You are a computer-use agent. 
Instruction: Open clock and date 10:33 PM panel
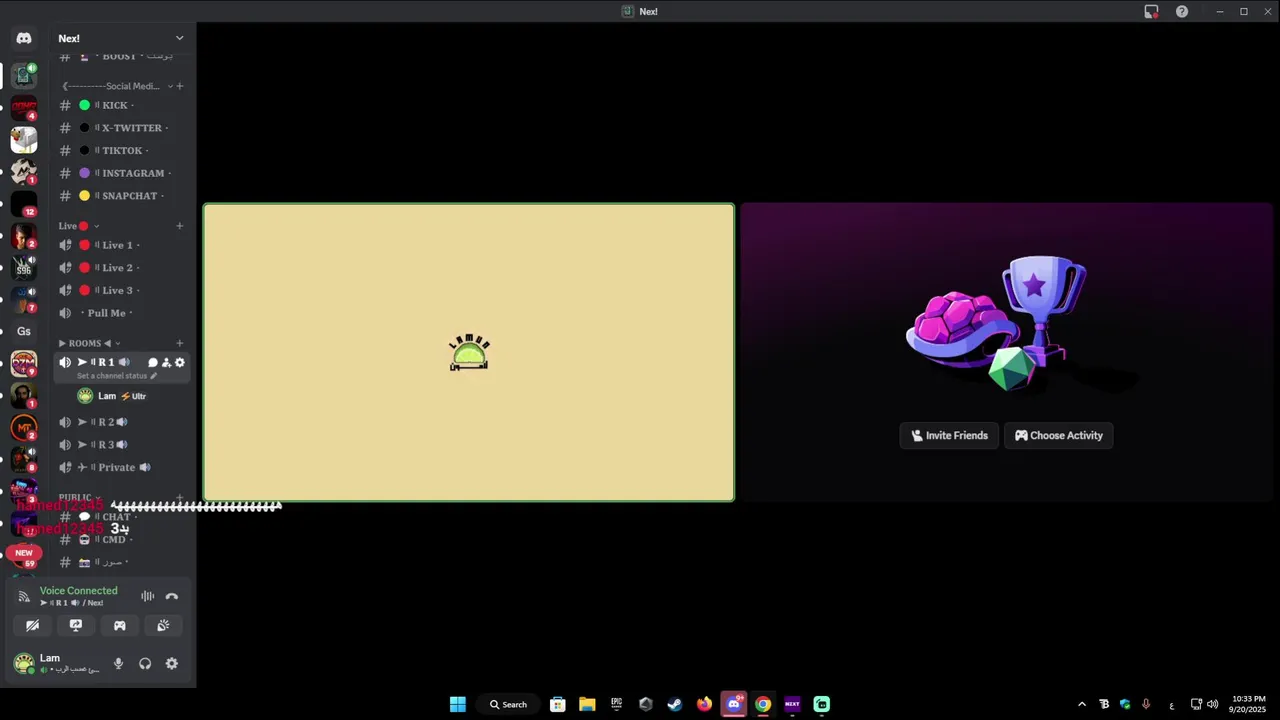1248,704
